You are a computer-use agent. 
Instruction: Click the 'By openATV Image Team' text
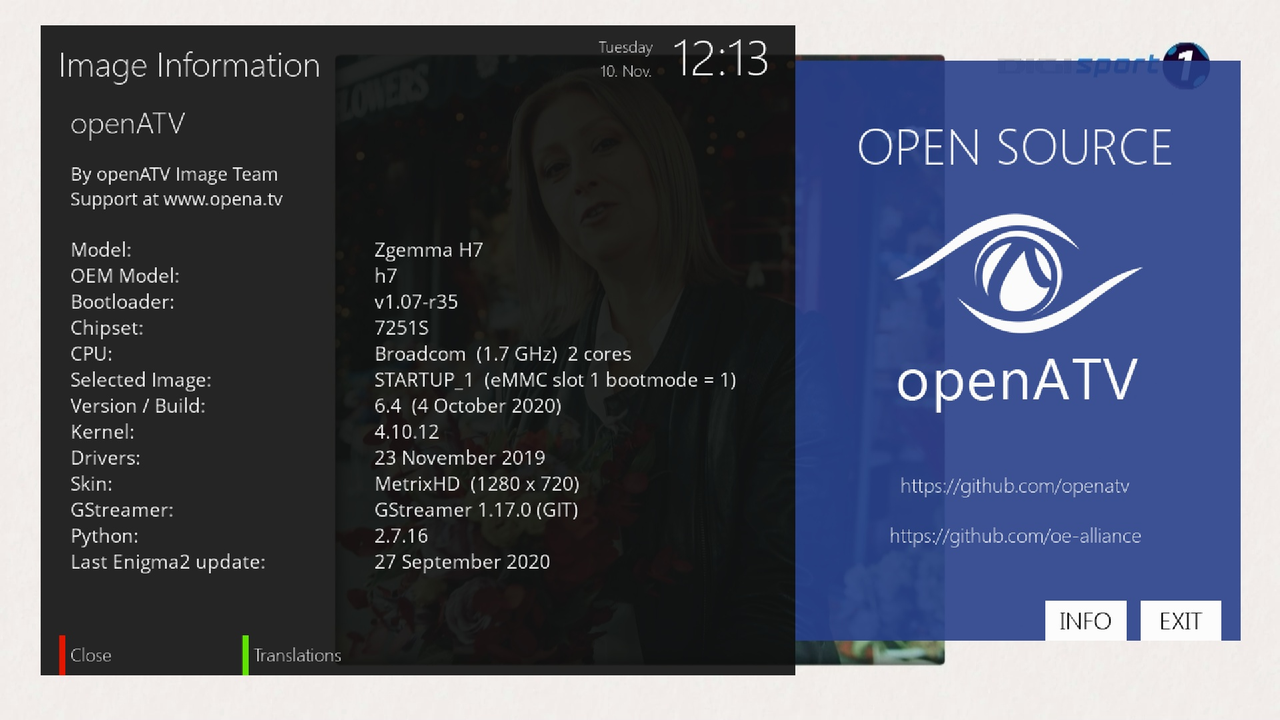pos(174,174)
